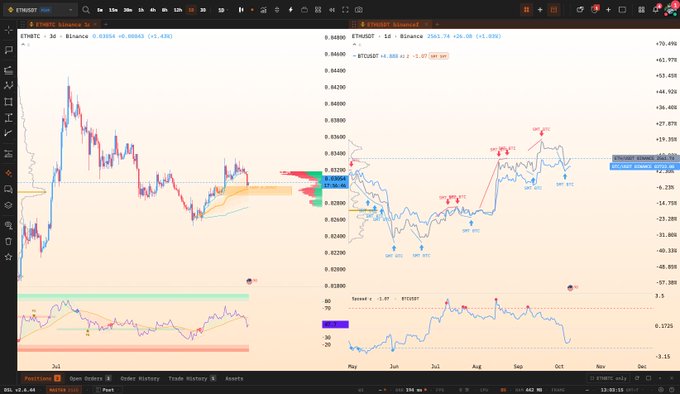Open the candle chart type selector
The height and width of the screenshot is (394, 680).
tap(241, 10)
